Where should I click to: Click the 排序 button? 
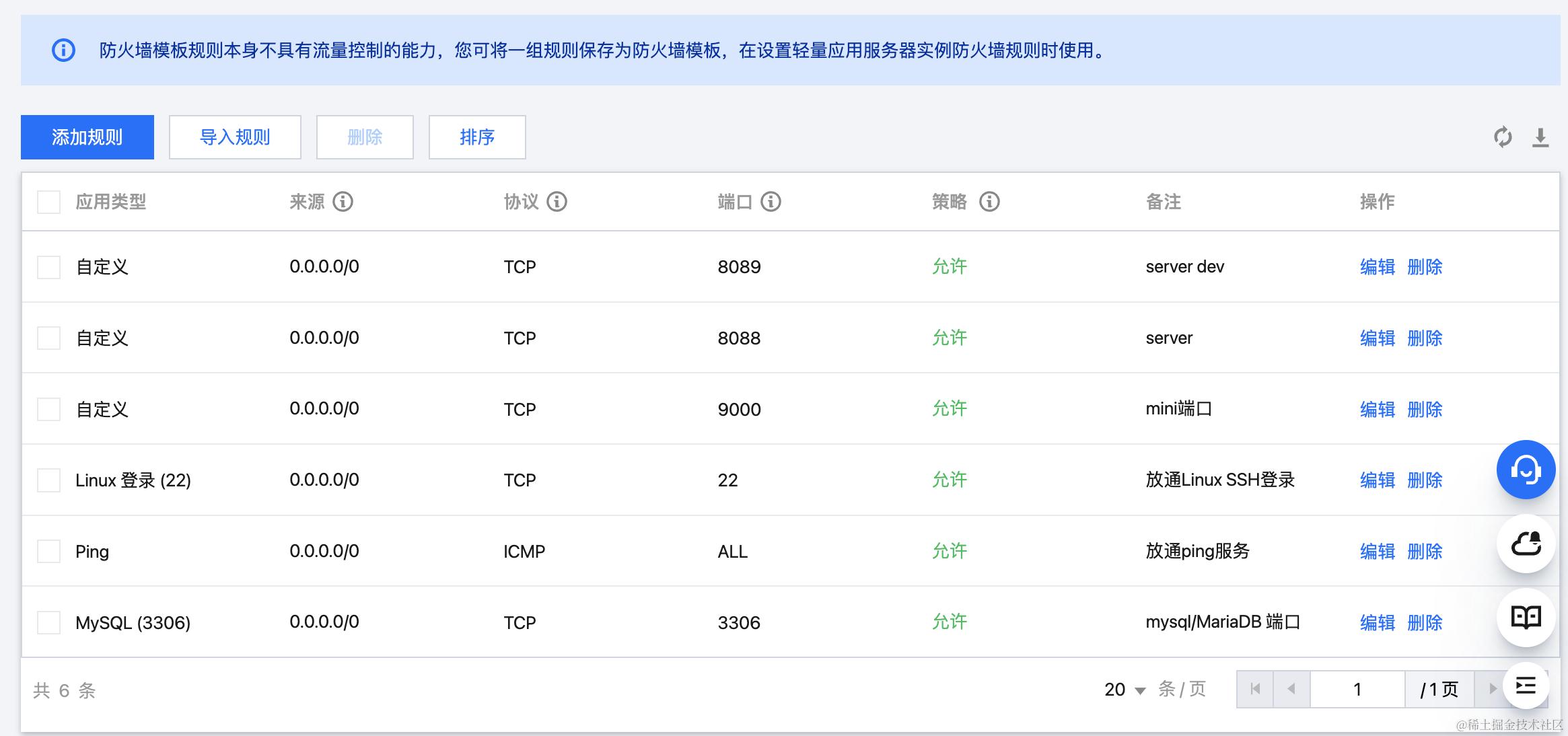(477, 137)
